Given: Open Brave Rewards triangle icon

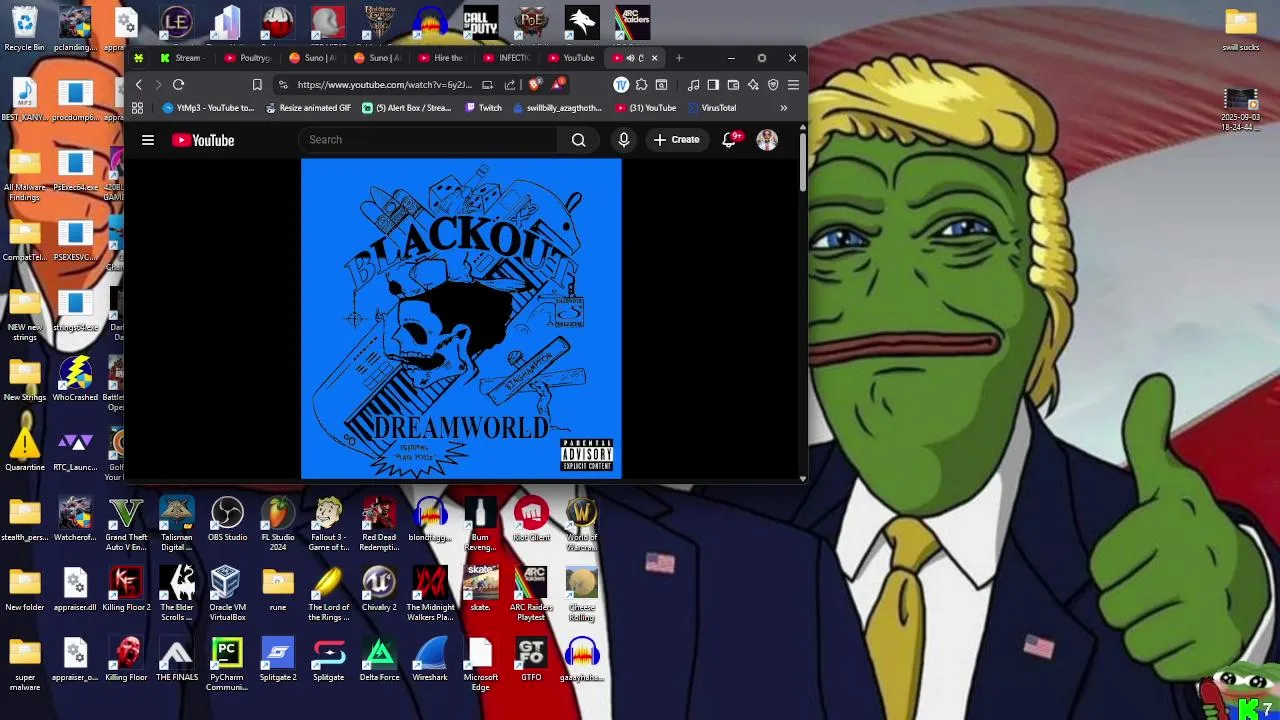Looking at the screenshot, I should click(x=559, y=85).
